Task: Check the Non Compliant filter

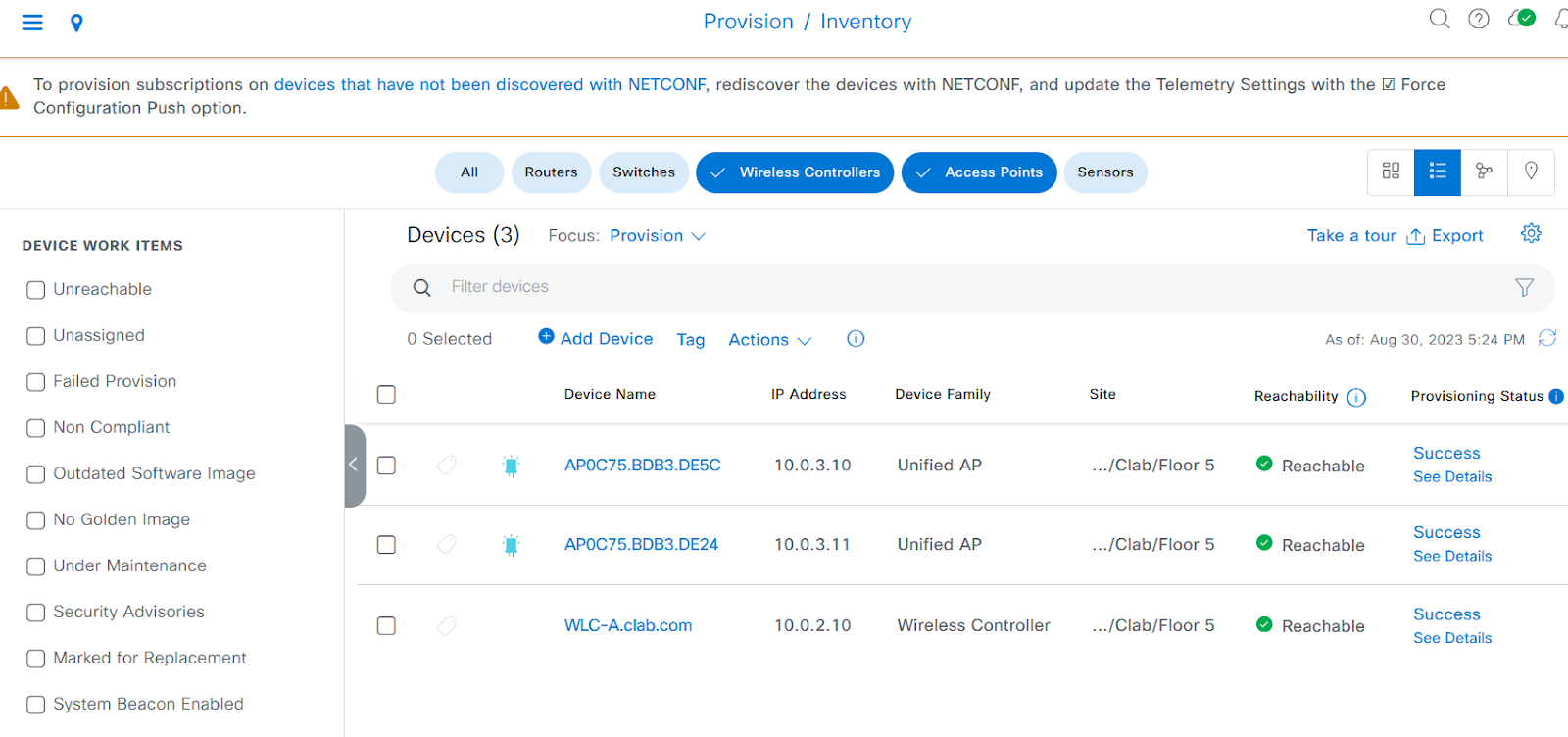Action: click(x=36, y=428)
